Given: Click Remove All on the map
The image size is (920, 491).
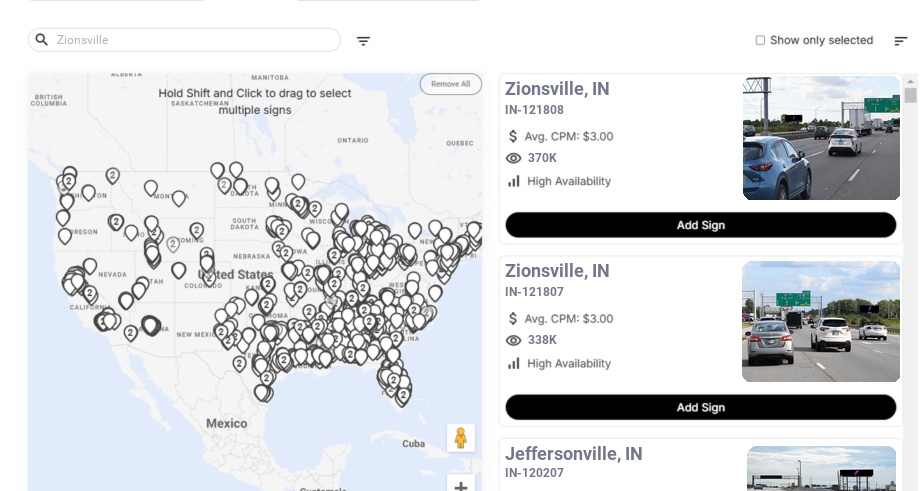Looking at the screenshot, I should (450, 84).
